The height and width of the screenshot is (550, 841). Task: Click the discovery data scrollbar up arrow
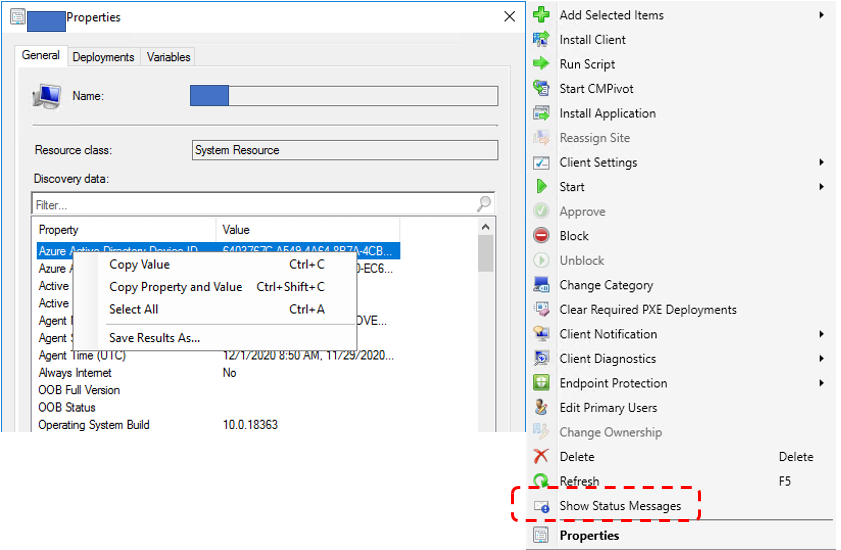pos(485,227)
